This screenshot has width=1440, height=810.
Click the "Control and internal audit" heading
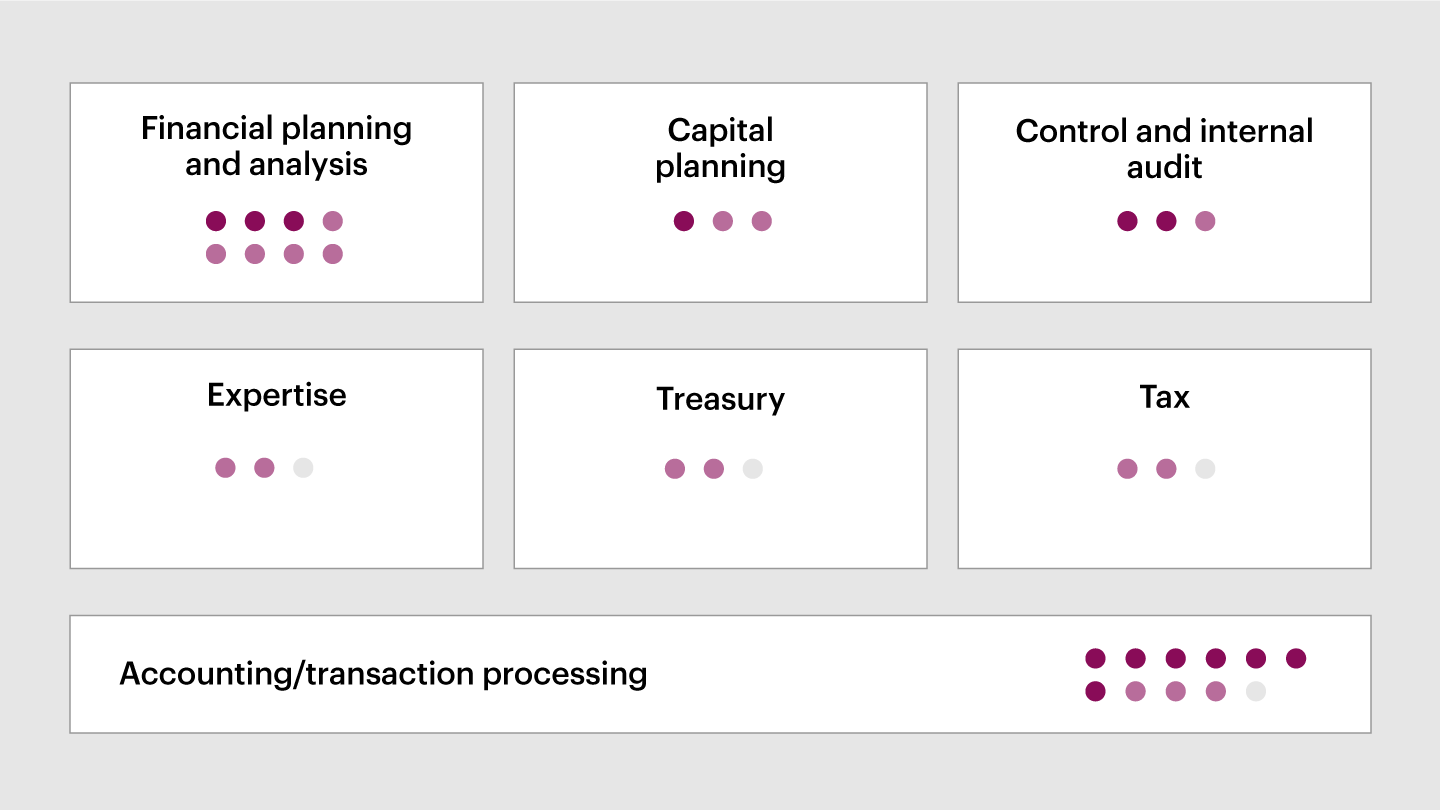pyautogui.click(x=1164, y=149)
